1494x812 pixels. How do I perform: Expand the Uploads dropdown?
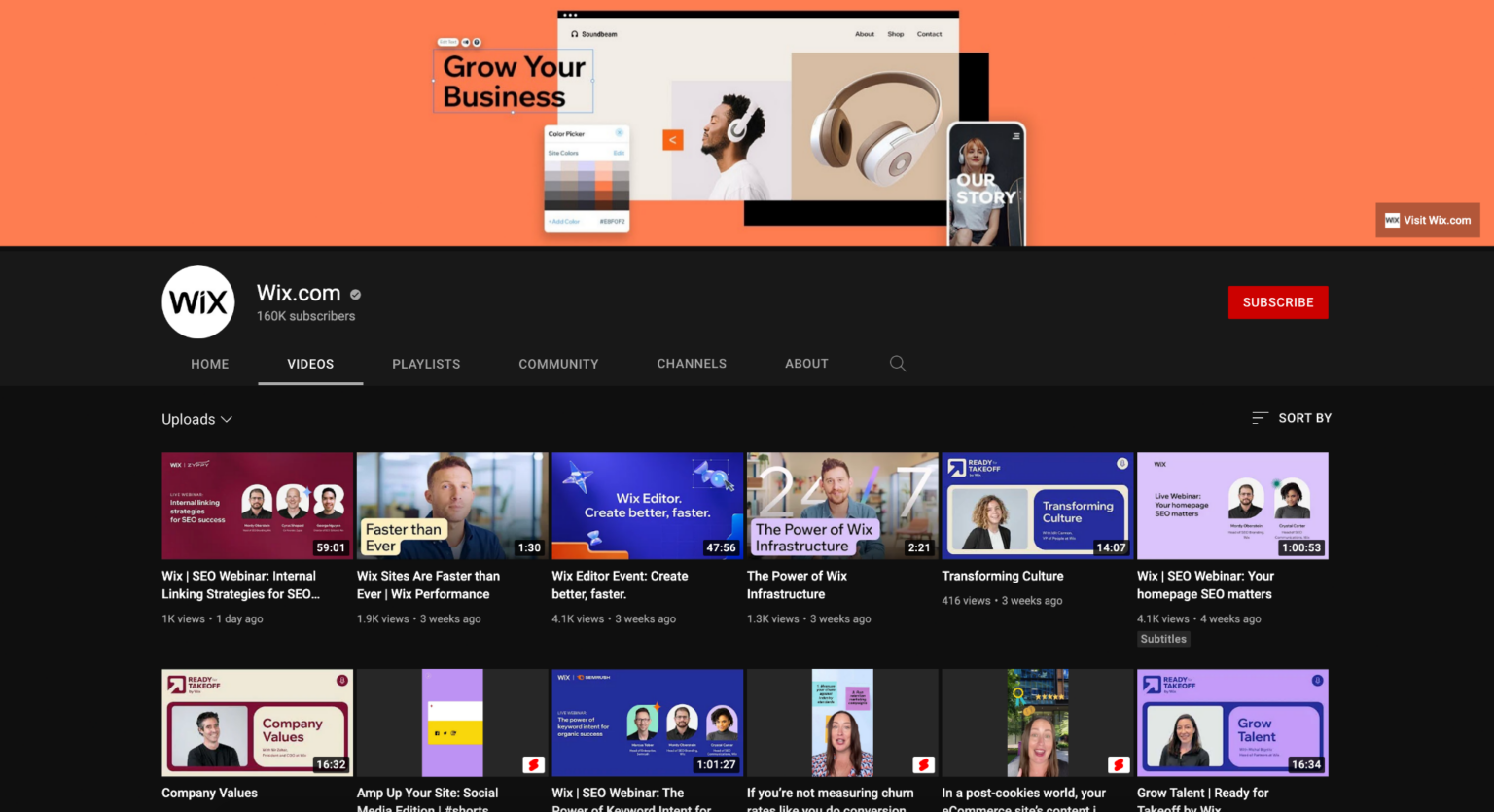[x=197, y=419]
